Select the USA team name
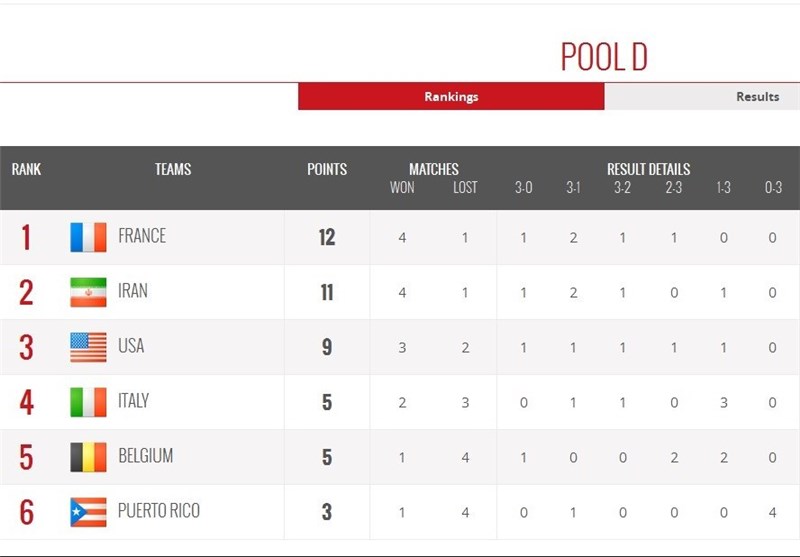This screenshot has width=800, height=557. click(x=131, y=346)
